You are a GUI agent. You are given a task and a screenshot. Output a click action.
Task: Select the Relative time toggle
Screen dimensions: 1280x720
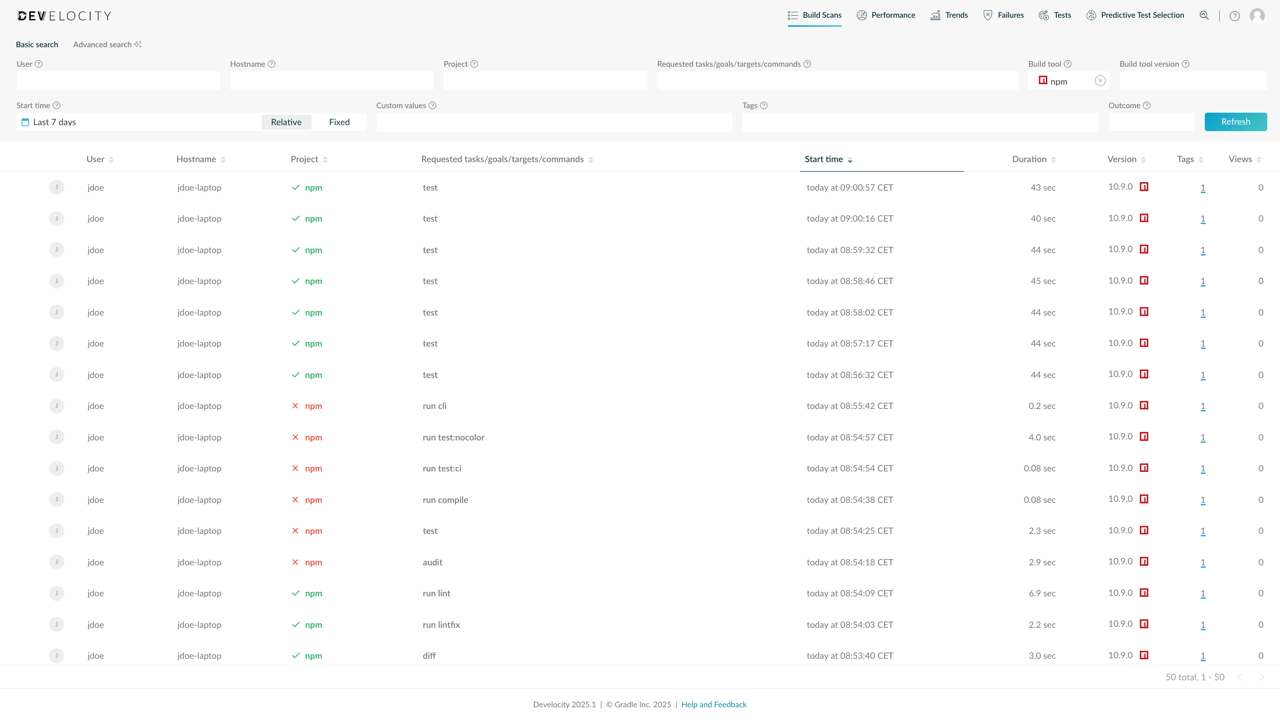(286, 121)
